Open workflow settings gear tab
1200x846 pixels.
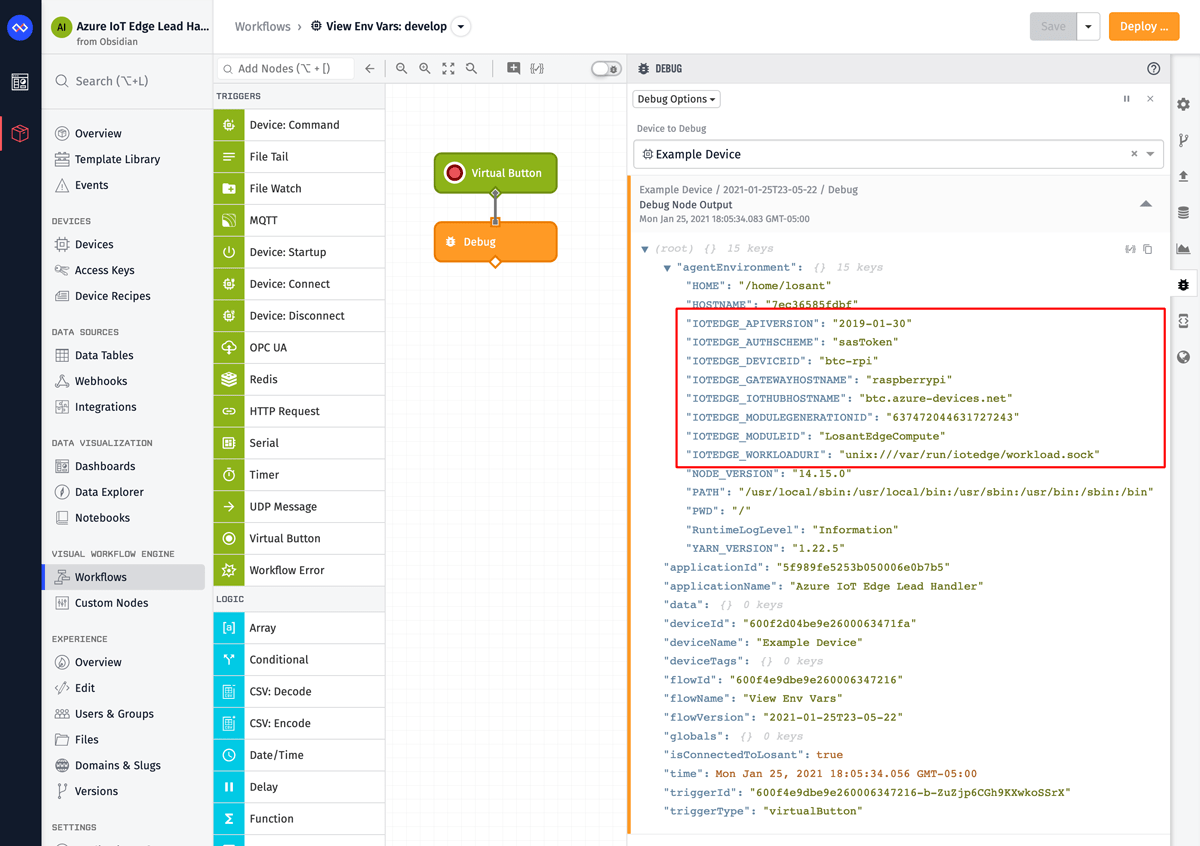[1184, 105]
